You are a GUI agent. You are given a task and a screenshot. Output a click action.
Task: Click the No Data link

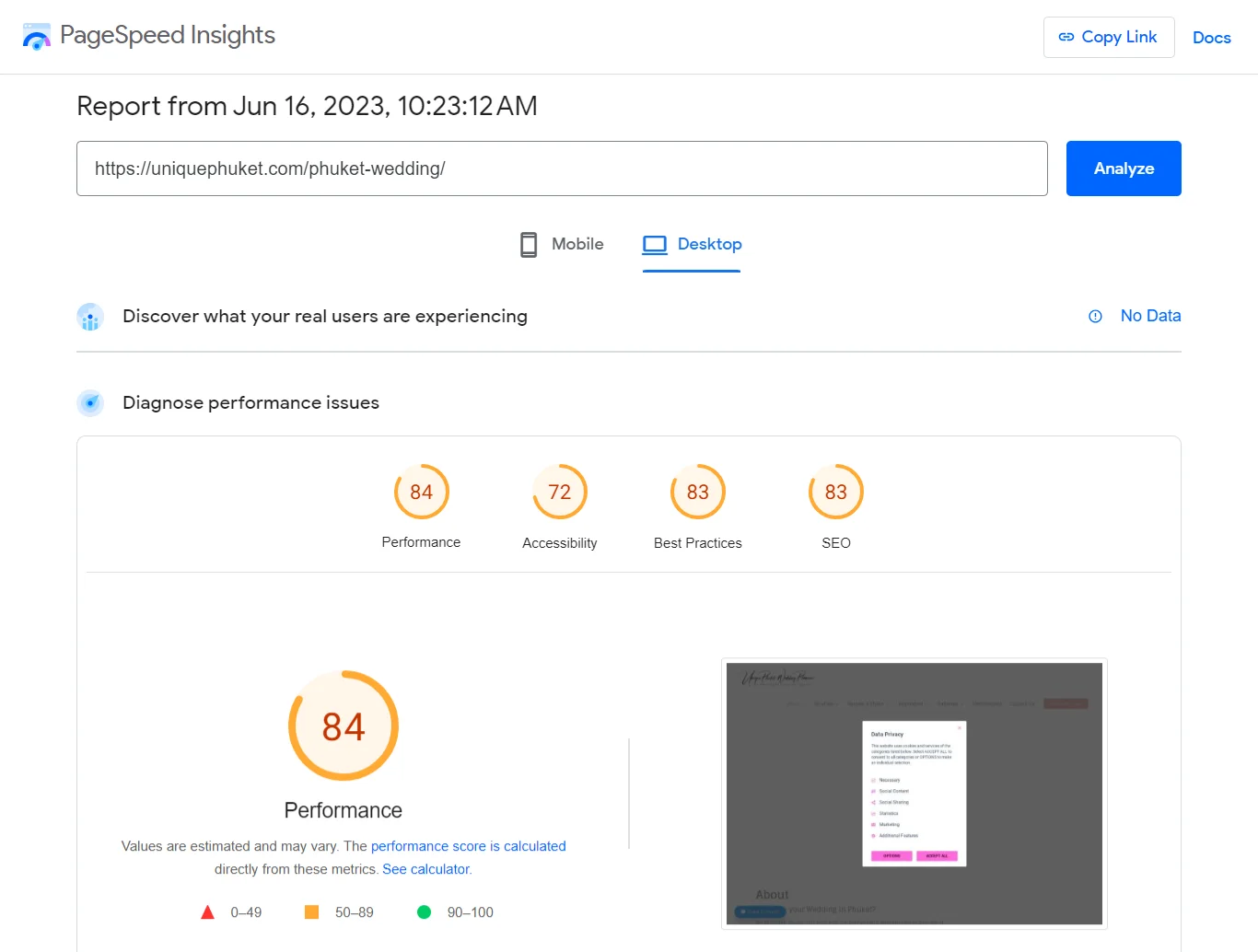coord(1150,316)
